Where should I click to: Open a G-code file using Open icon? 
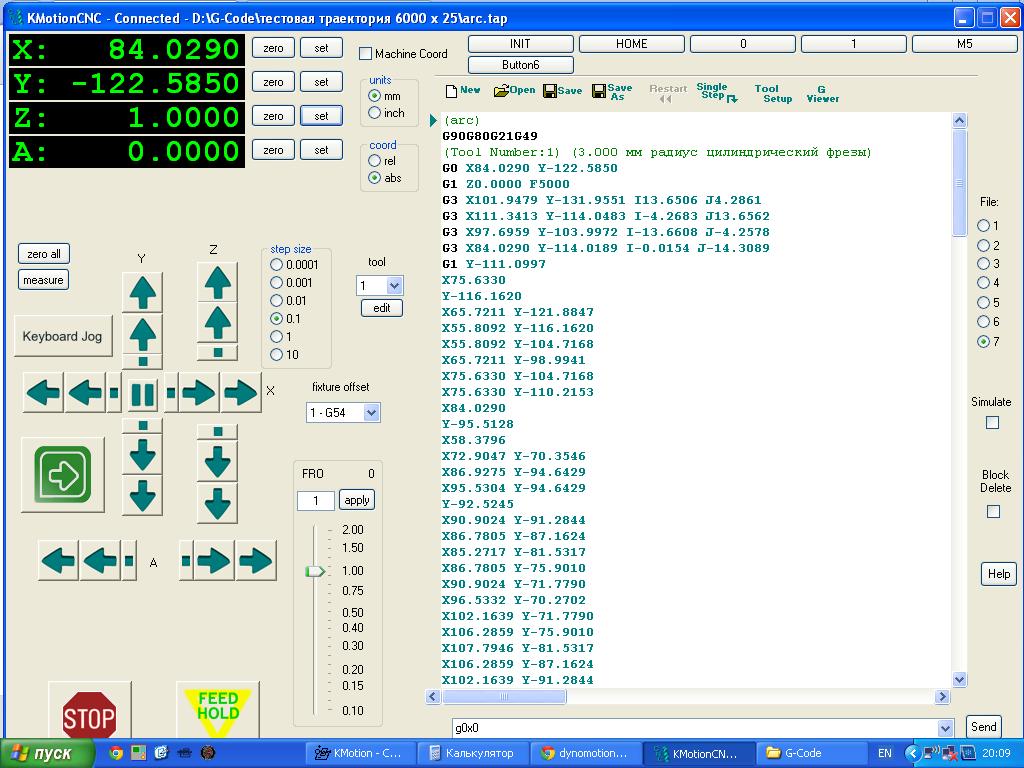click(x=514, y=91)
